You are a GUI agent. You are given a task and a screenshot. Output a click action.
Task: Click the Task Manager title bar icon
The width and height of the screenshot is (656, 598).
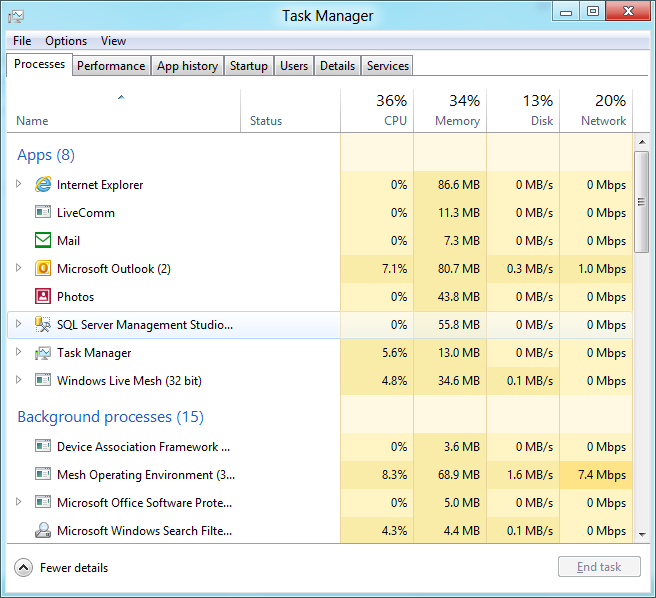(16, 16)
